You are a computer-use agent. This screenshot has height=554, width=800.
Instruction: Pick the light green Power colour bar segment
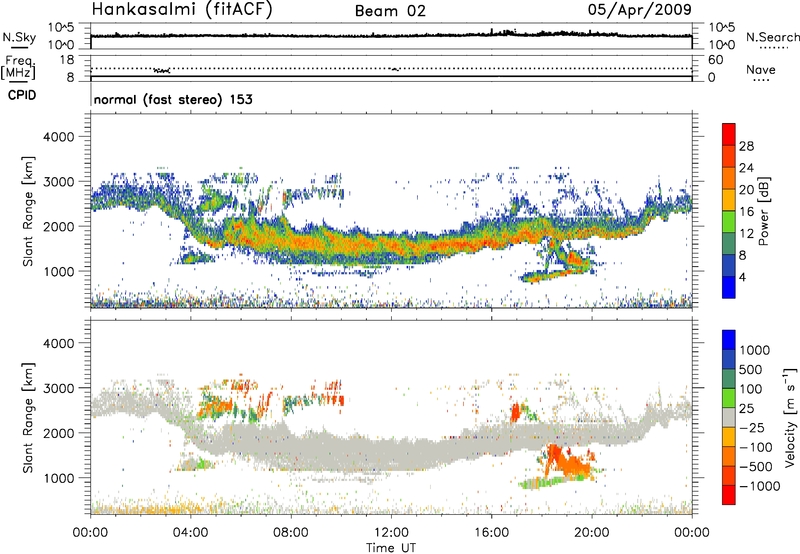click(729, 222)
